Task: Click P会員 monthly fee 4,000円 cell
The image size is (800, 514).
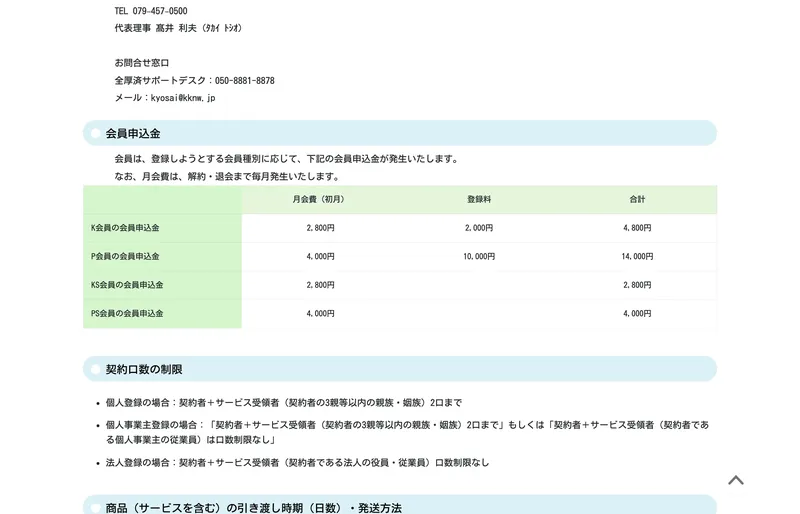Action: coord(320,257)
